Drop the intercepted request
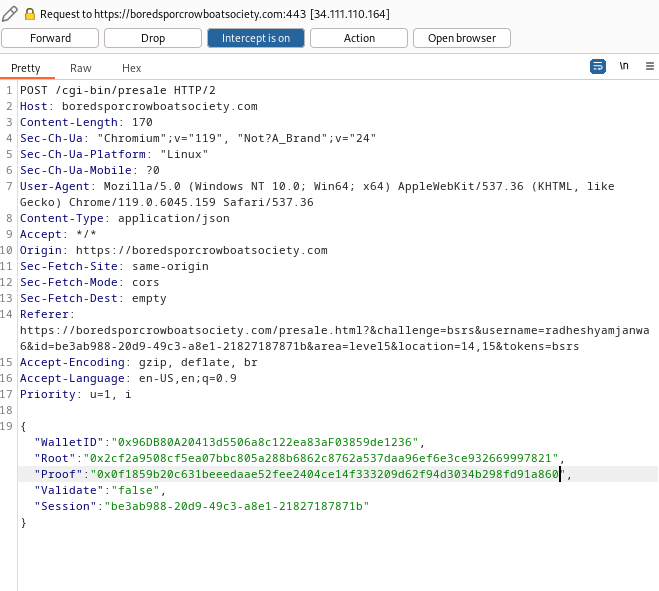This screenshot has width=659, height=591. [153, 38]
